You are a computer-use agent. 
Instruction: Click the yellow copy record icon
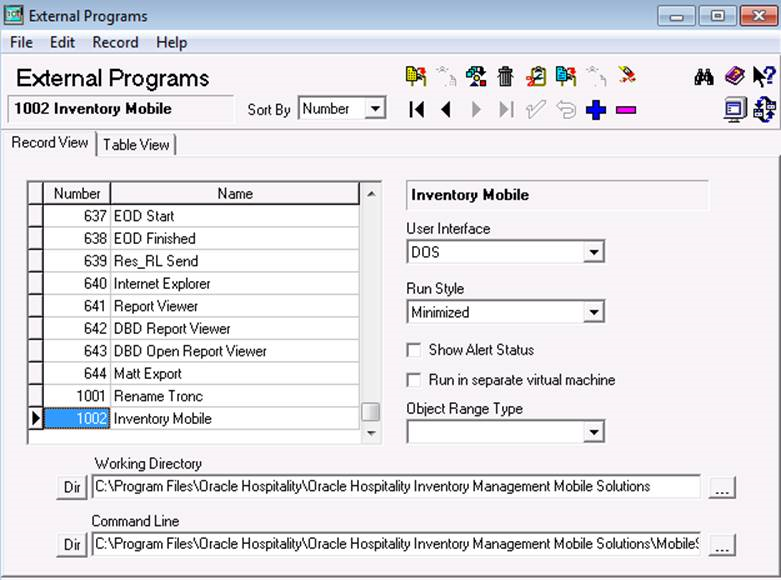click(416, 76)
